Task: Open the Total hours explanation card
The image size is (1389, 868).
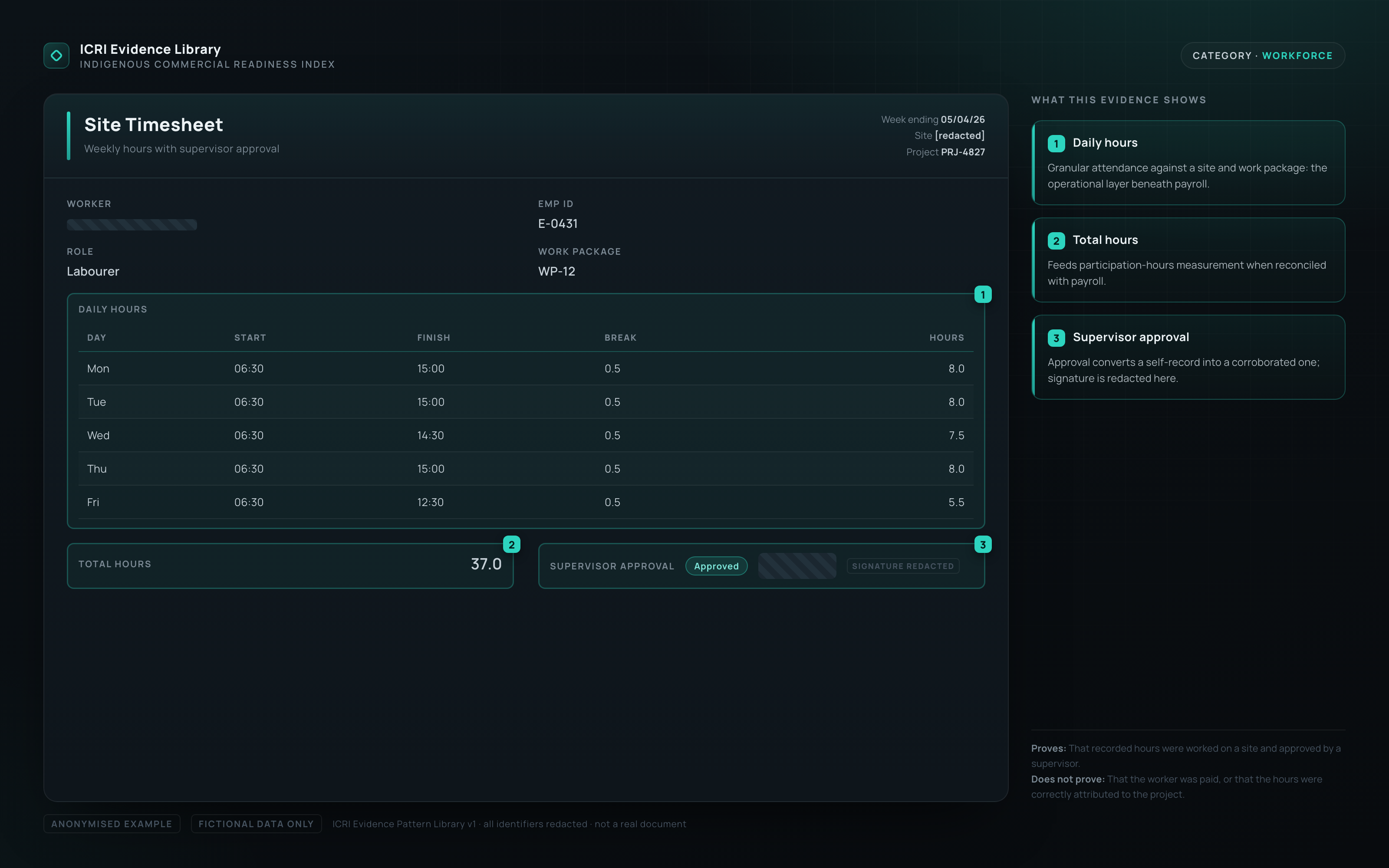Action: point(1188,260)
